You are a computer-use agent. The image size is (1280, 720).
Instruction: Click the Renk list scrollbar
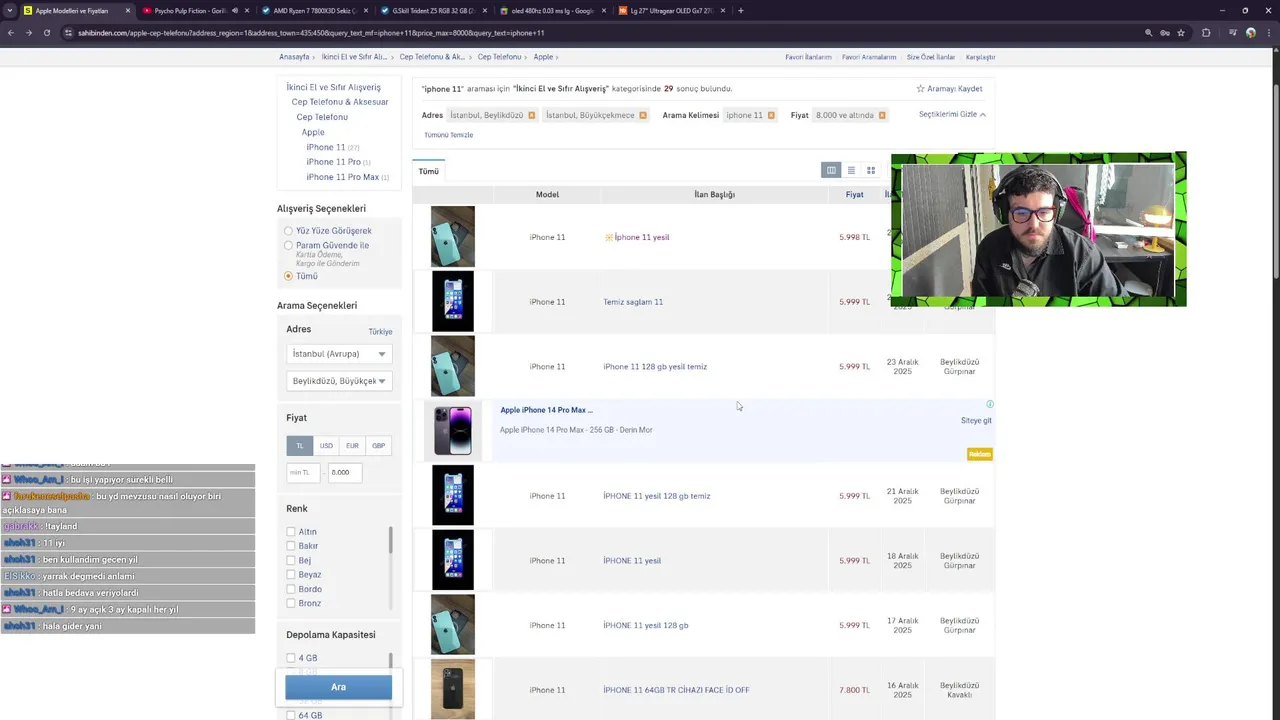390,540
